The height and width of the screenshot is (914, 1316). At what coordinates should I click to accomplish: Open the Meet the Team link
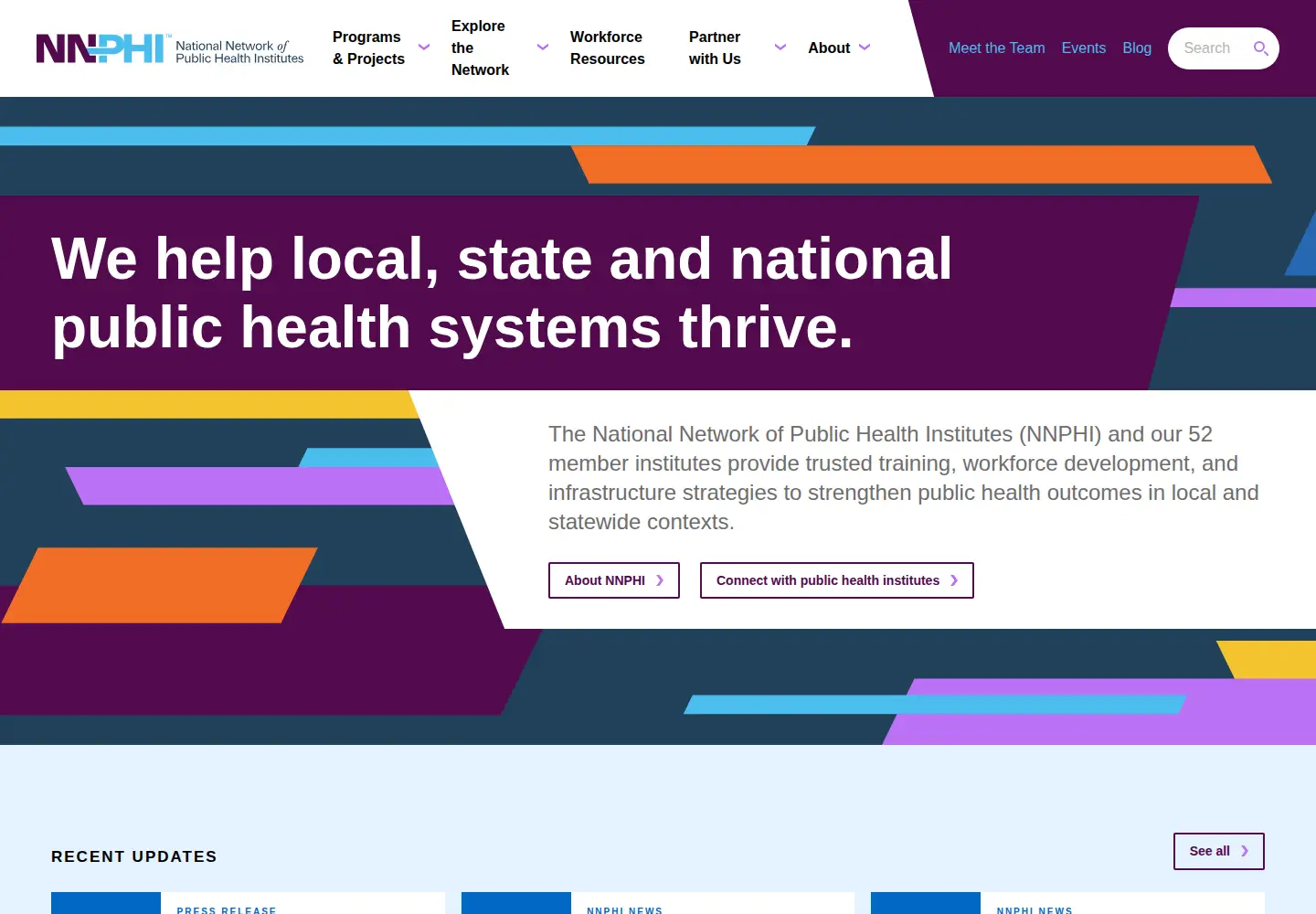pos(996,48)
